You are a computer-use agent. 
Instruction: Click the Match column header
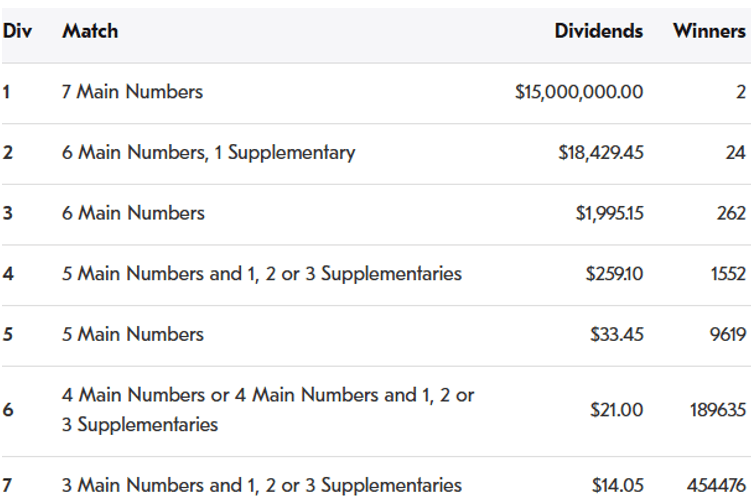tap(90, 31)
